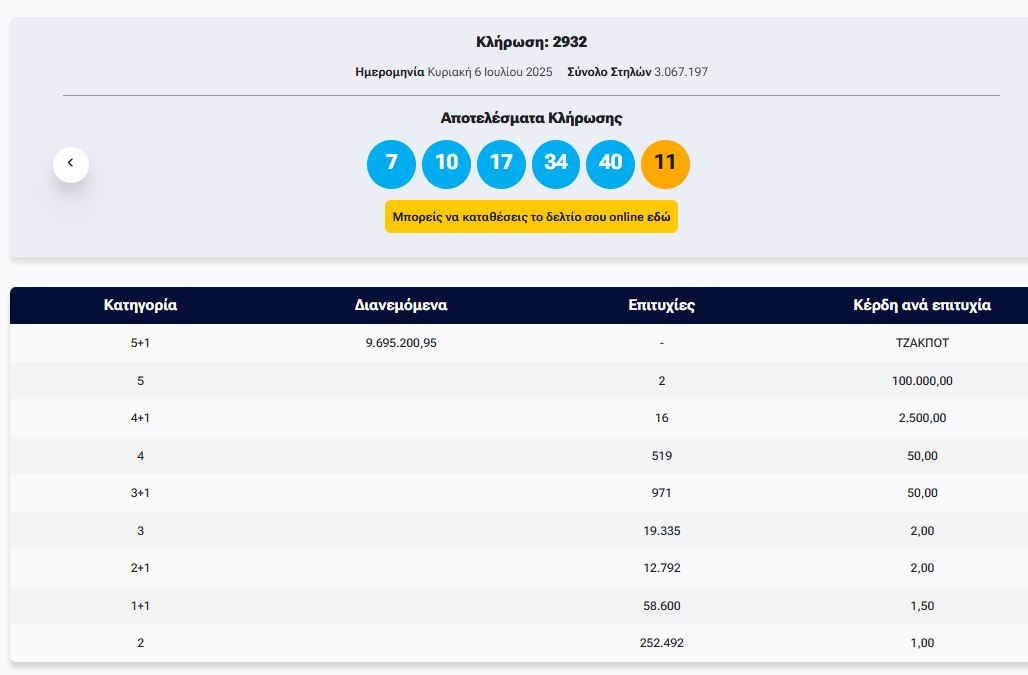Click the total columns value 3.067.197
This screenshot has height=675, width=1028.
681,72
